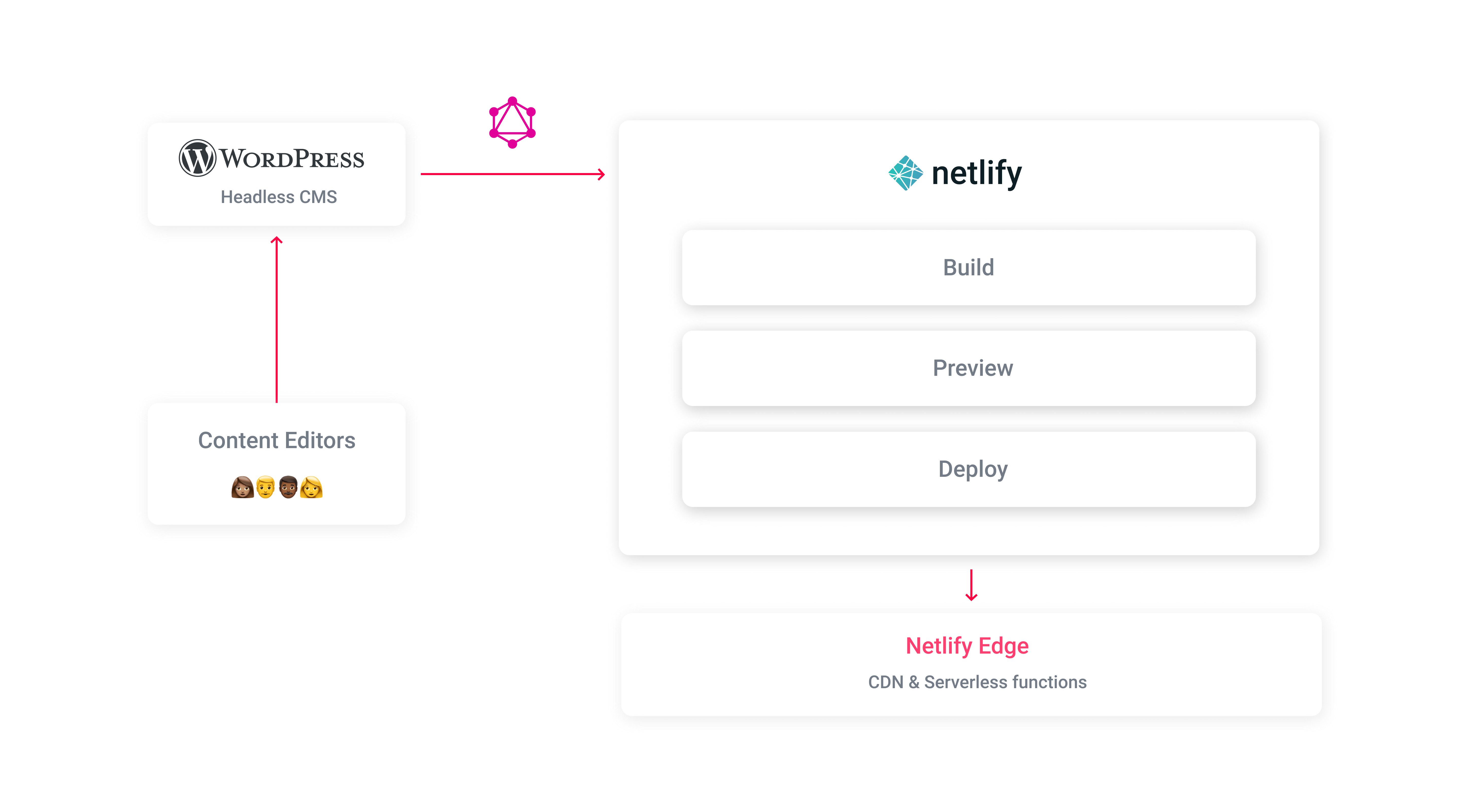The height and width of the screenshot is (812, 1462).
Task: Select the dark-skinned man emoji
Action: point(288,487)
